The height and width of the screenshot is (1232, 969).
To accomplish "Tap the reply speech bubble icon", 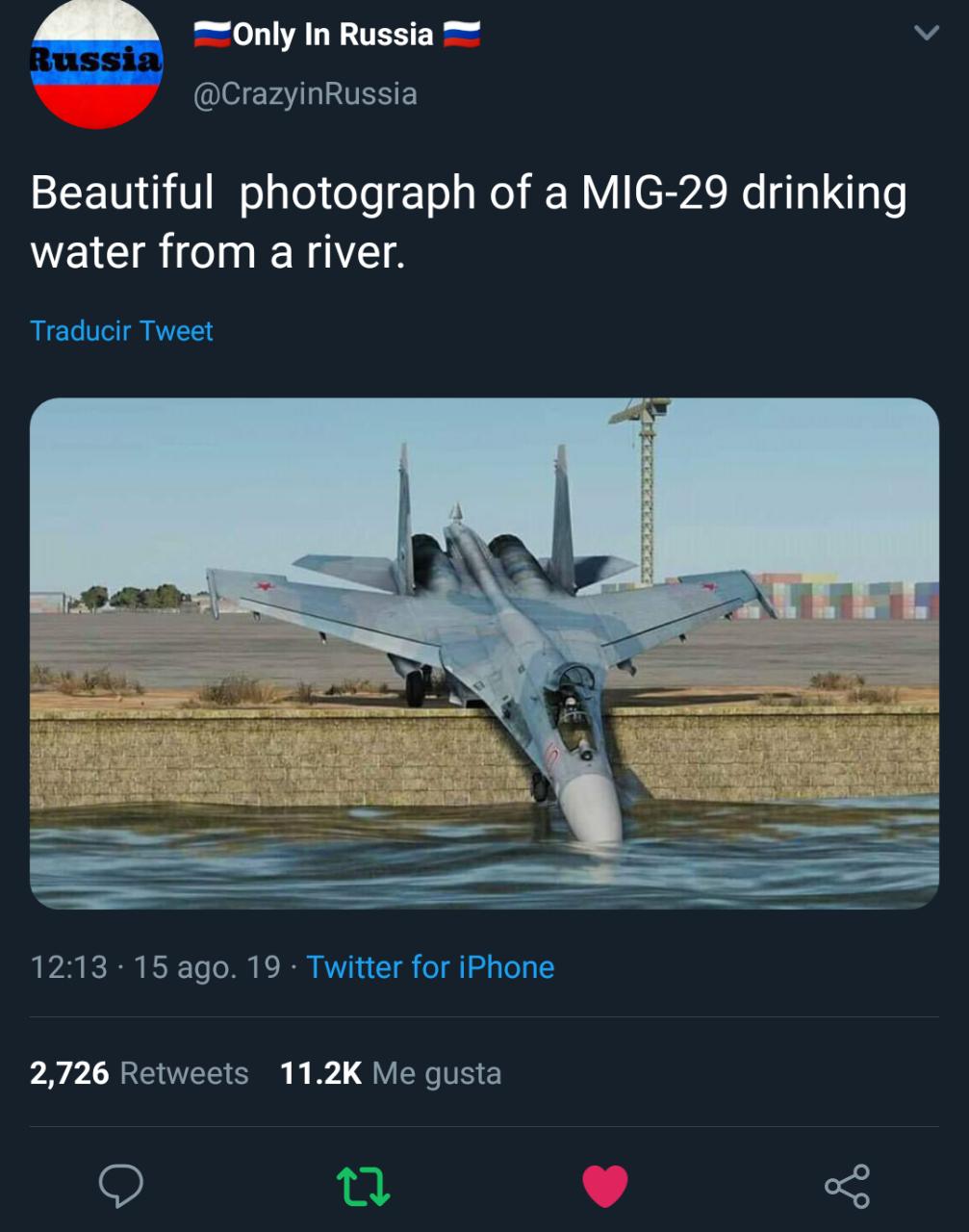I will 121,1186.
